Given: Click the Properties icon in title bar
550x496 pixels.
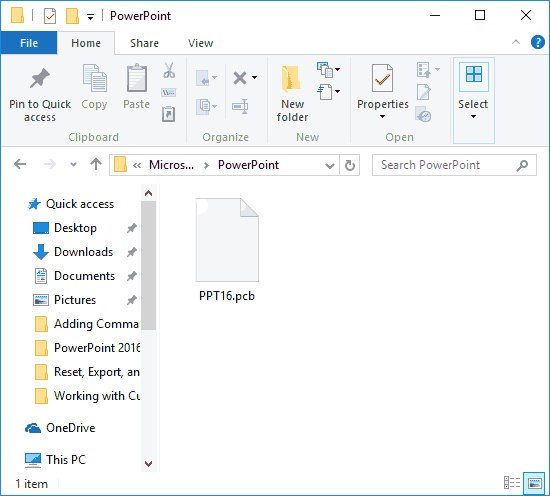Looking at the screenshot, I should (50, 16).
